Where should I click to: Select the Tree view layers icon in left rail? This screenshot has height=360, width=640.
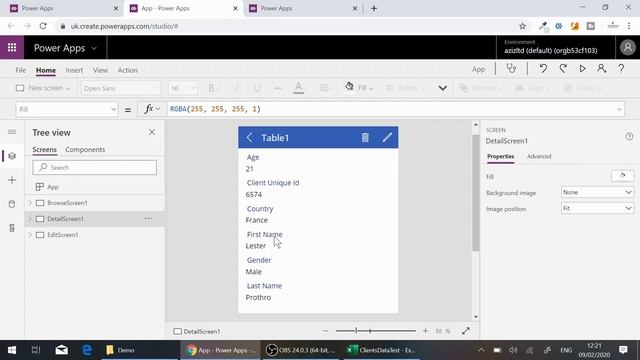coord(12,156)
